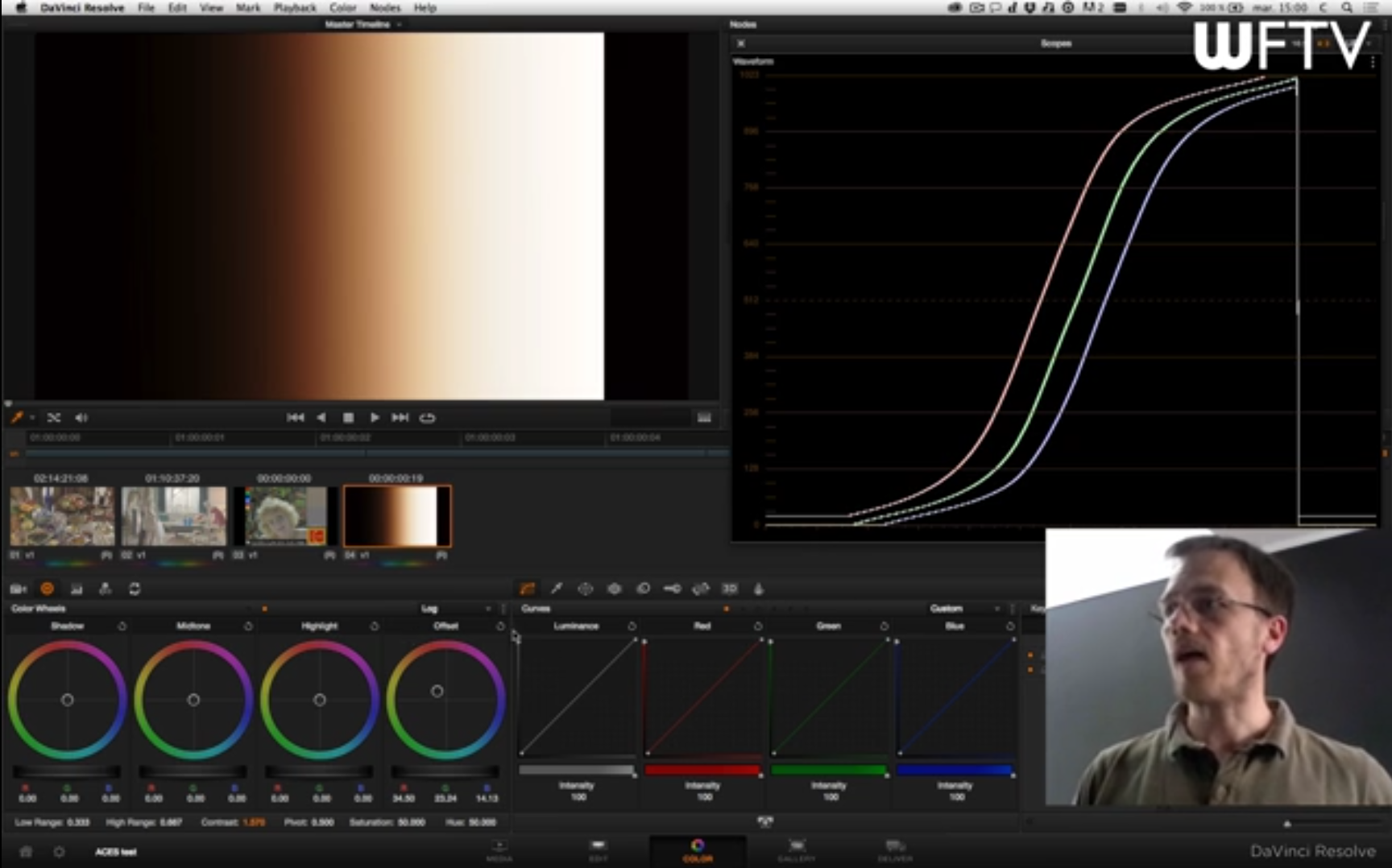Close the Scopes panel
1392x868 pixels.
741,43
